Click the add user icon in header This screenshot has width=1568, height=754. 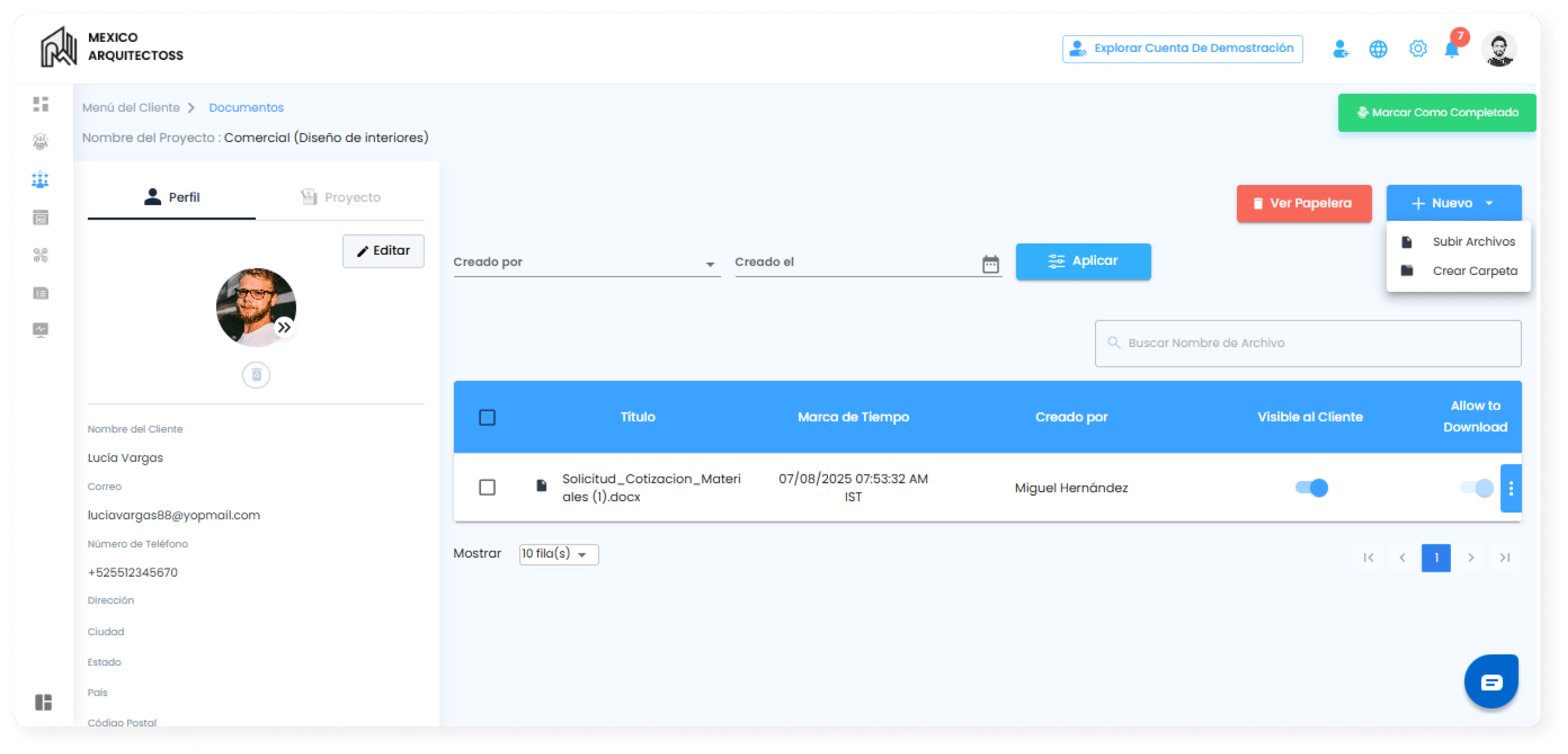click(x=1340, y=49)
